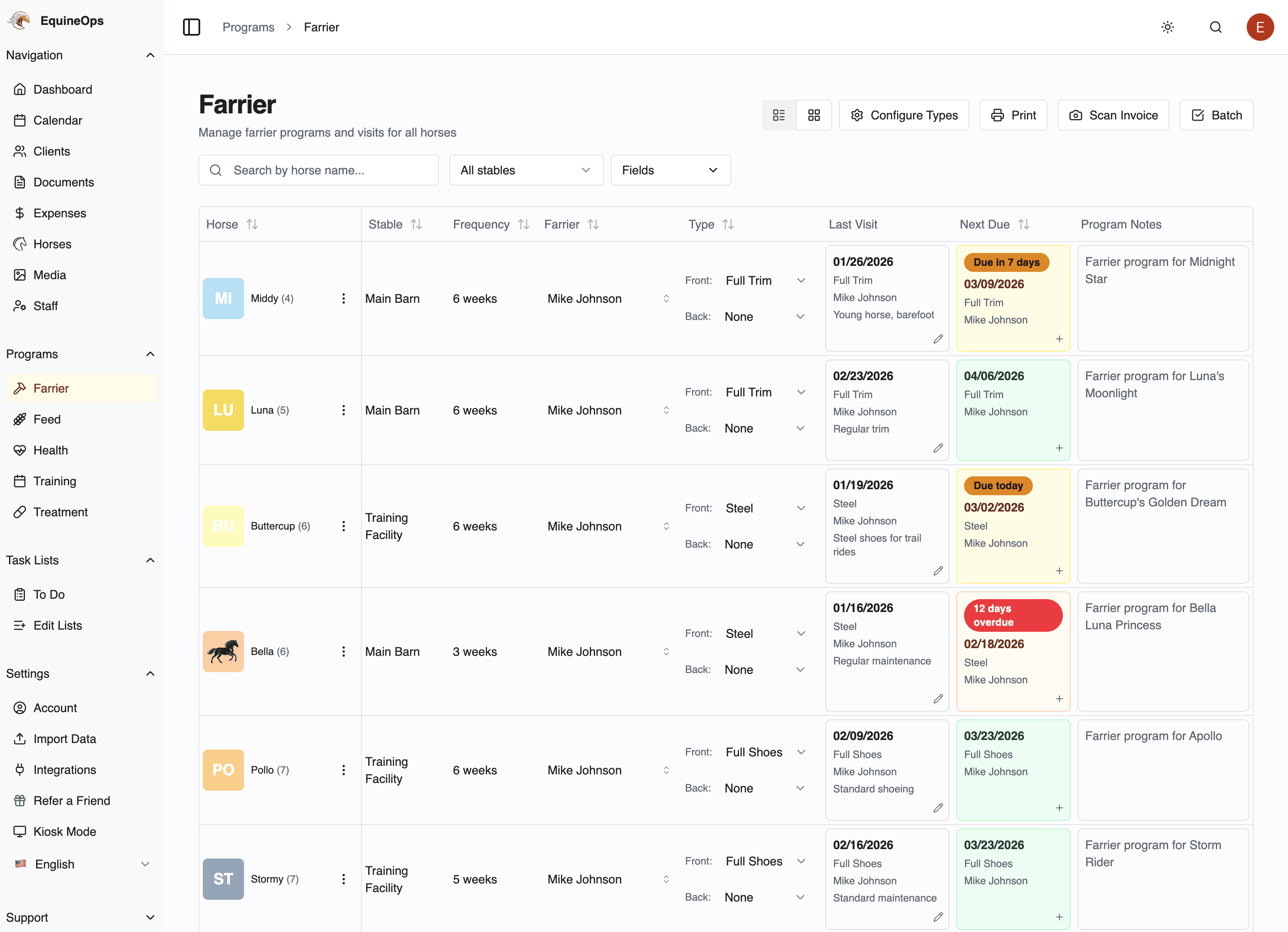Screen dimensions: 1288x932
Task: Add visit with plus on Bella's next due
Action: tap(1059, 699)
